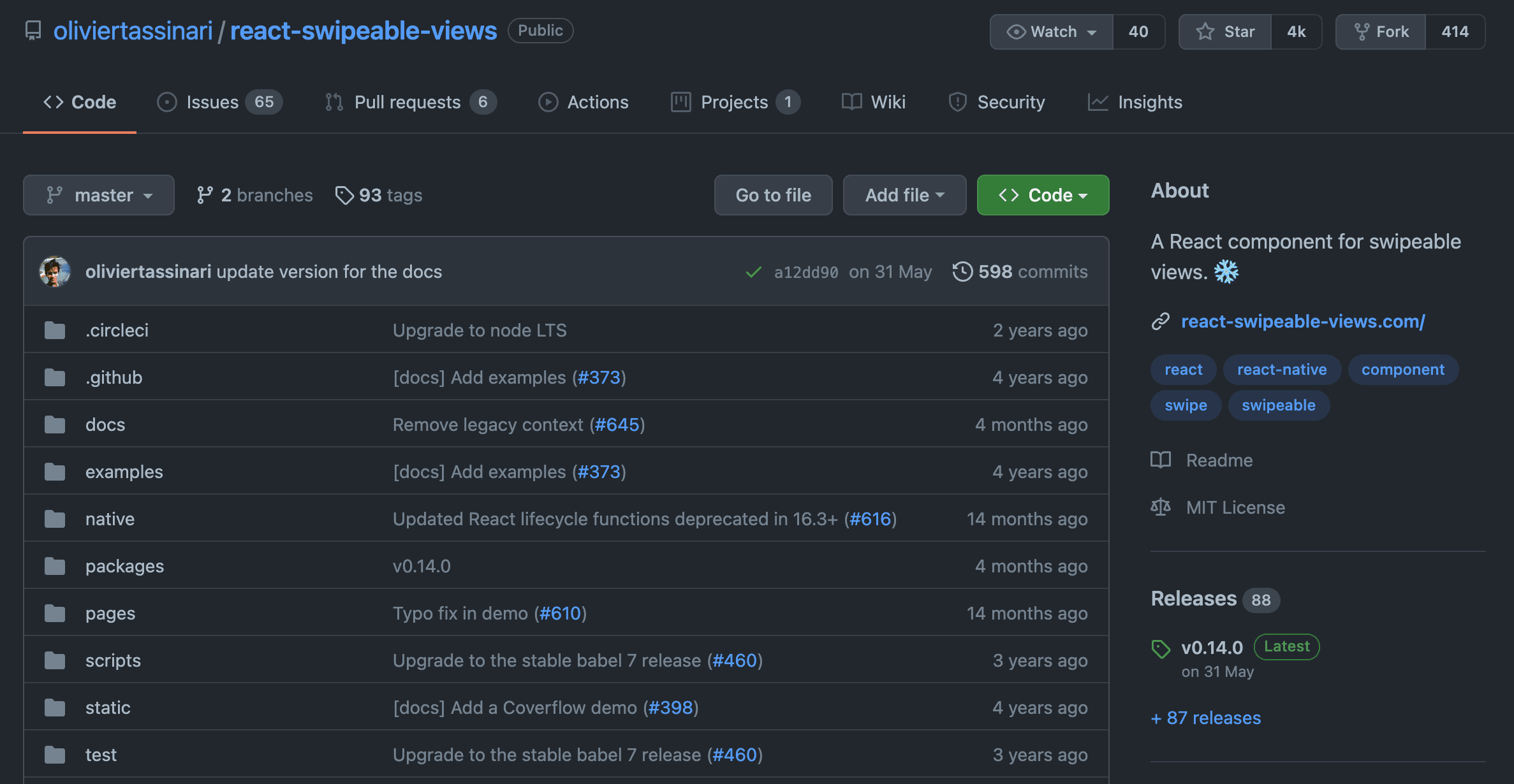This screenshot has height=784, width=1514.
Task: Switch to the Wiki tab
Action: click(x=873, y=102)
